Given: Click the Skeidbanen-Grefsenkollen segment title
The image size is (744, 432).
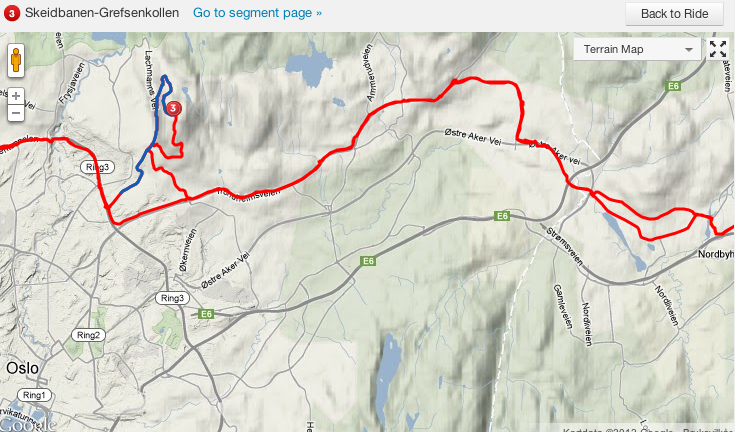Looking at the screenshot, I should pyautogui.click(x=102, y=13).
